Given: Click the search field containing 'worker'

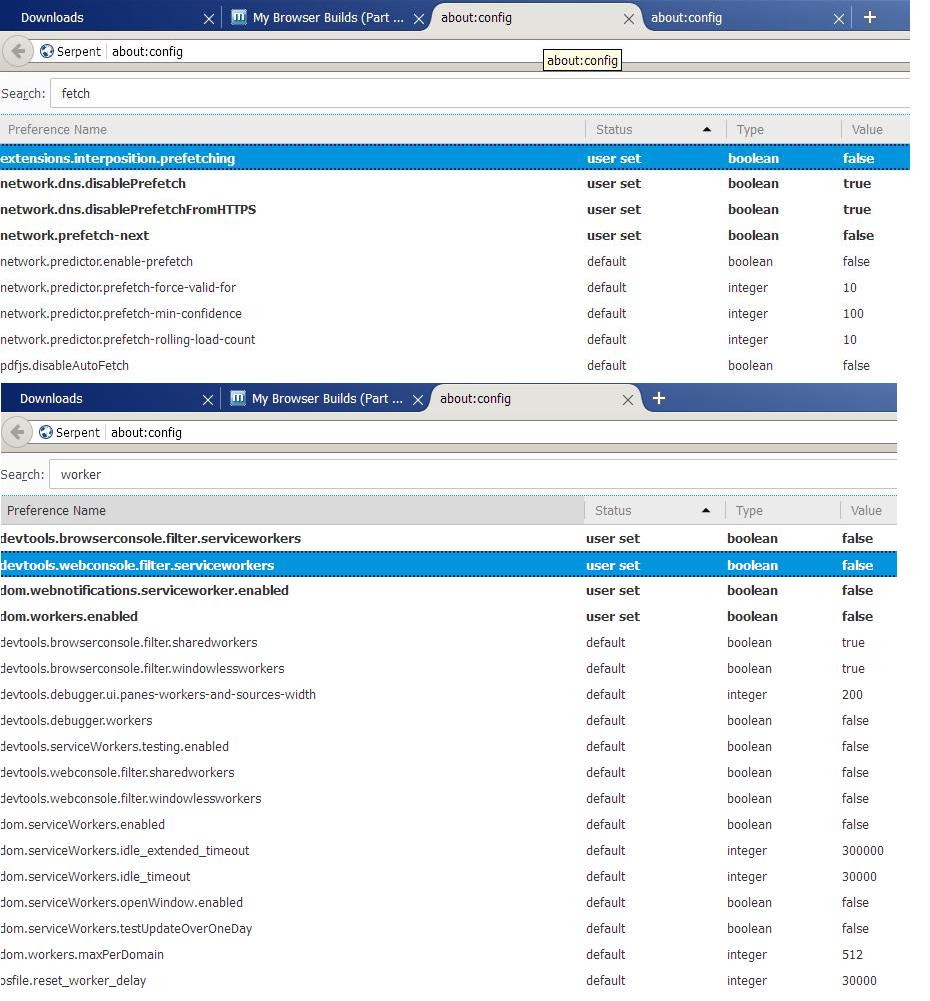Looking at the screenshot, I should [473, 474].
